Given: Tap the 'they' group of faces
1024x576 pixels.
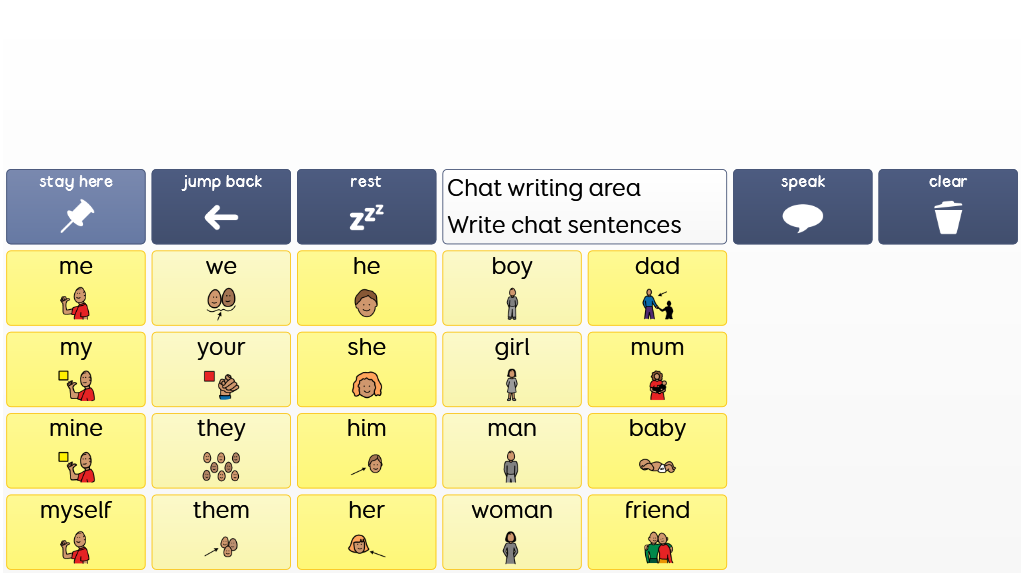Looking at the screenshot, I should (x=221, y=451).
